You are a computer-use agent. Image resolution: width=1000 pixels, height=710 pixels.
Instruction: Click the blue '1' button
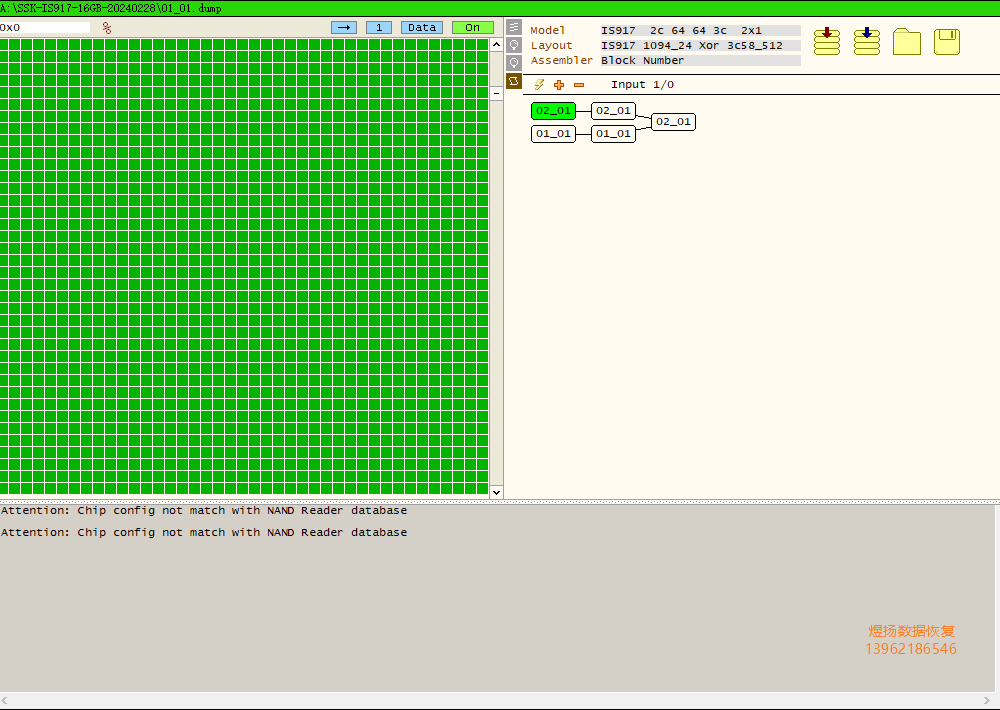click(379, 27)
